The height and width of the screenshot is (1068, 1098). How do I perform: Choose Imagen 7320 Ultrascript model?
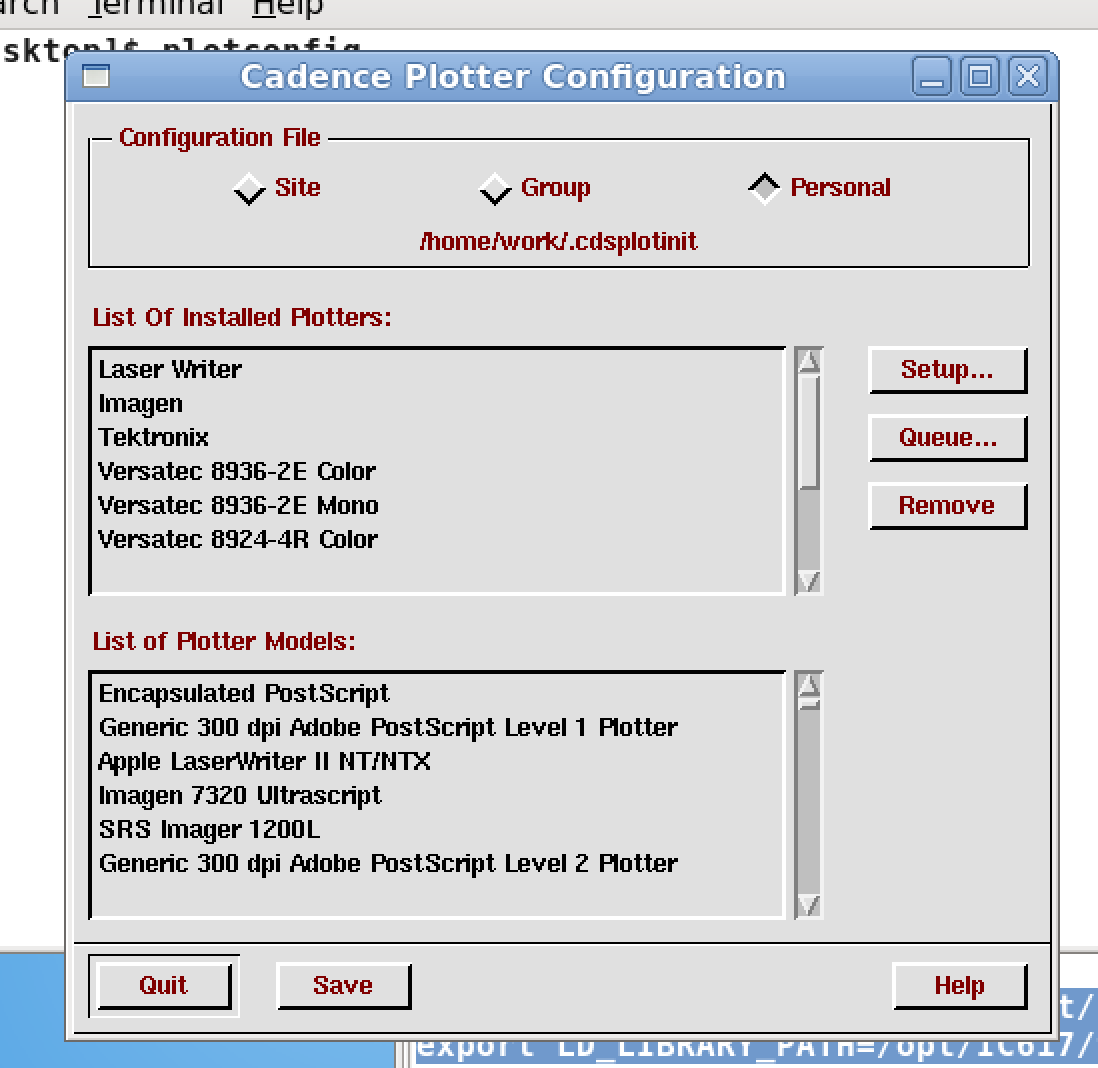point(438,796)
